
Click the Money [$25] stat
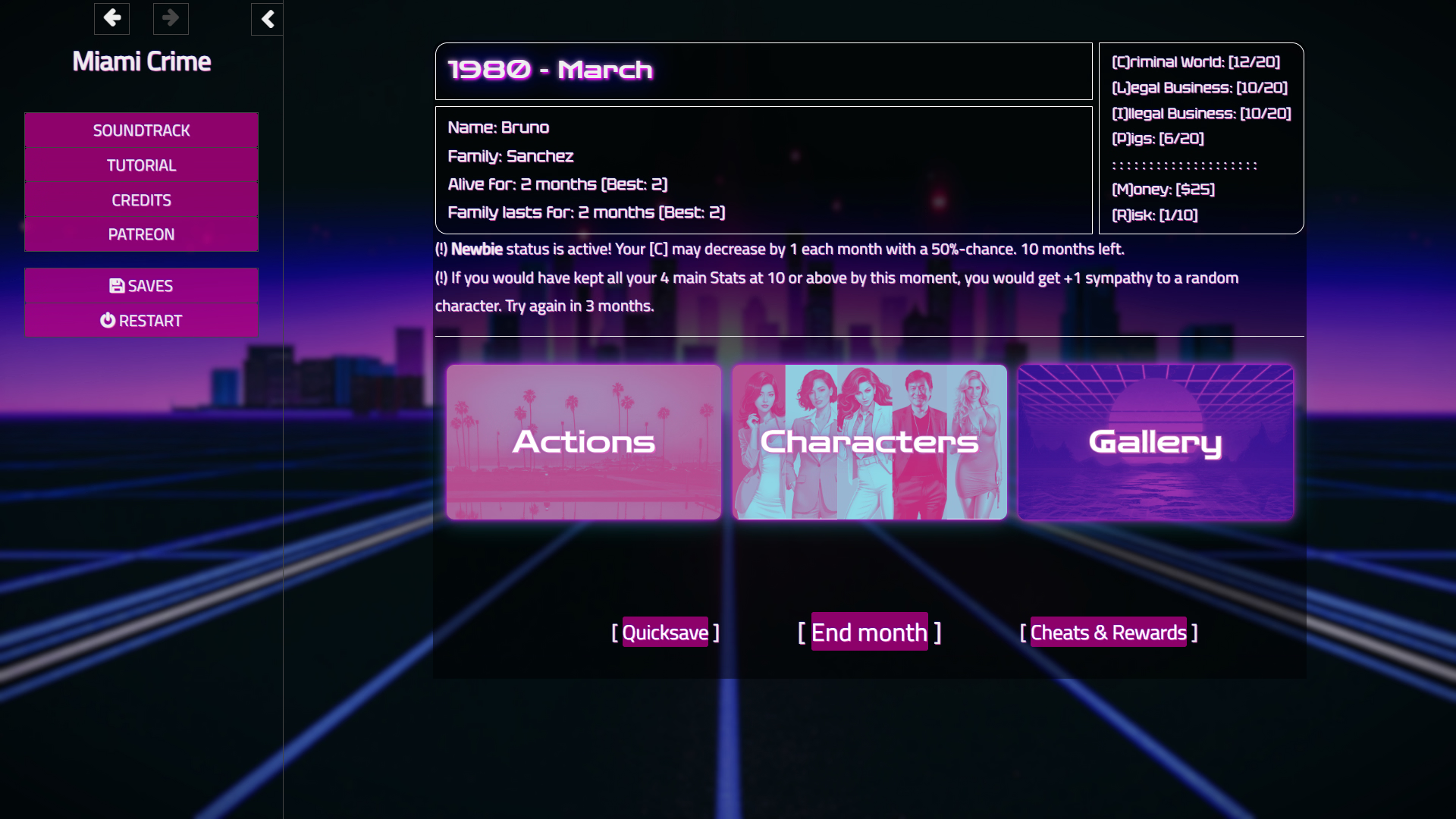pyautogui.click(x=1163, y=190)
